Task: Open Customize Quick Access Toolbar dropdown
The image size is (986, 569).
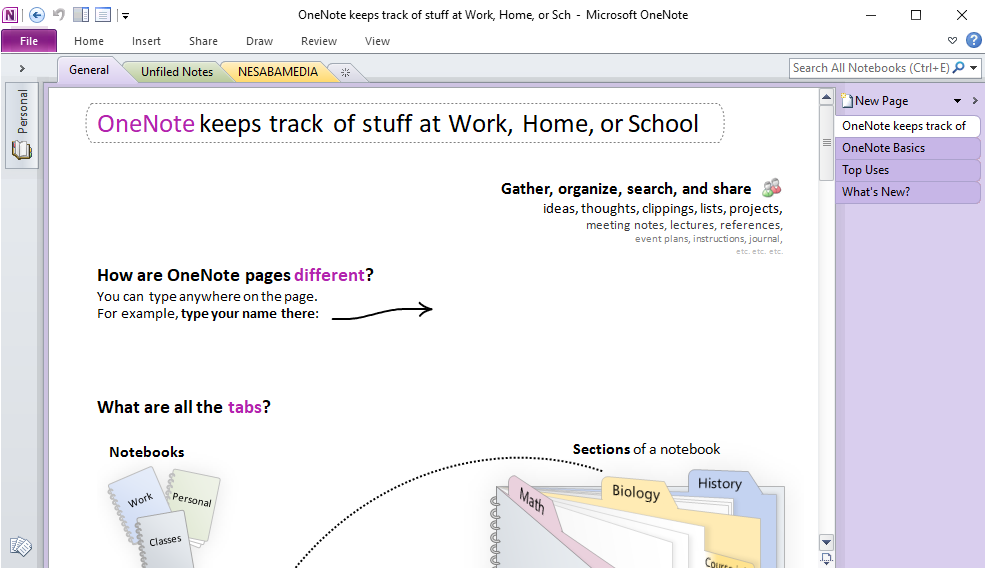Action: click(125, 16)
